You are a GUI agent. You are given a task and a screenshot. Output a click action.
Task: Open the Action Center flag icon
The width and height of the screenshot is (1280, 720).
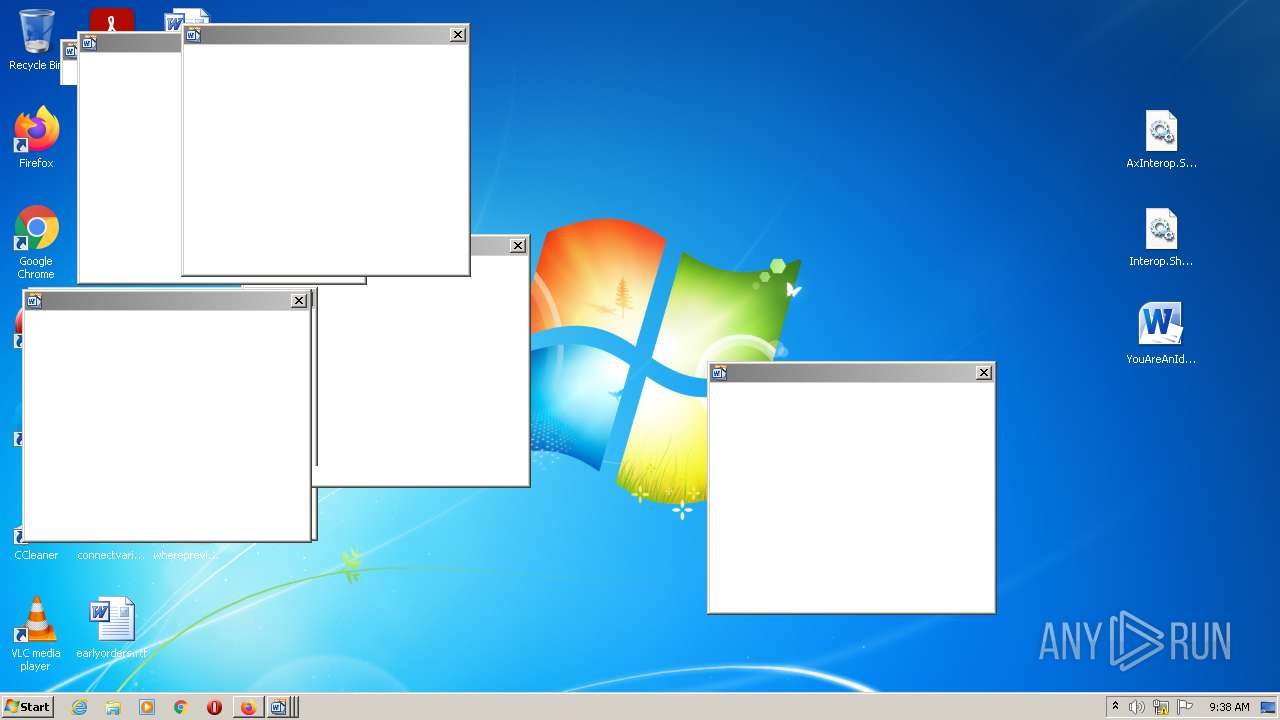pyautogui.click(x=1185, y=707)
